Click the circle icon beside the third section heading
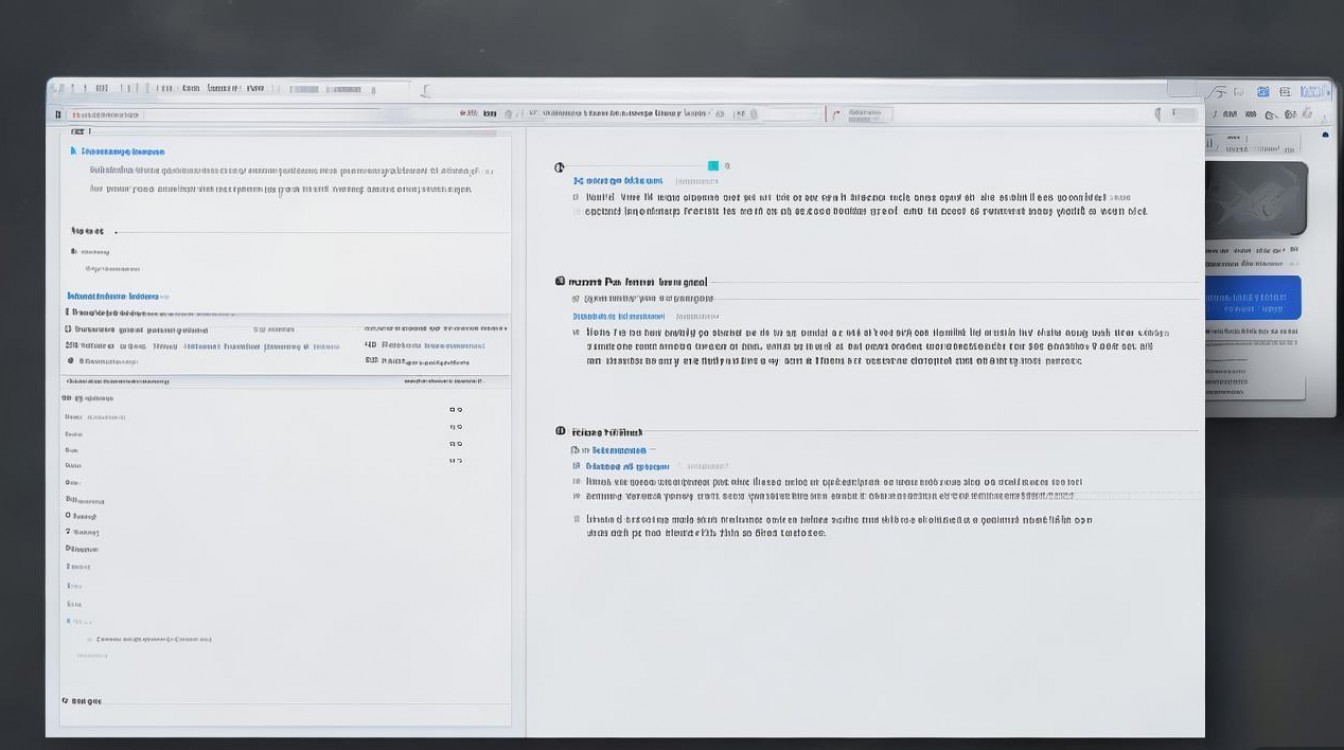 click(560, 431)
